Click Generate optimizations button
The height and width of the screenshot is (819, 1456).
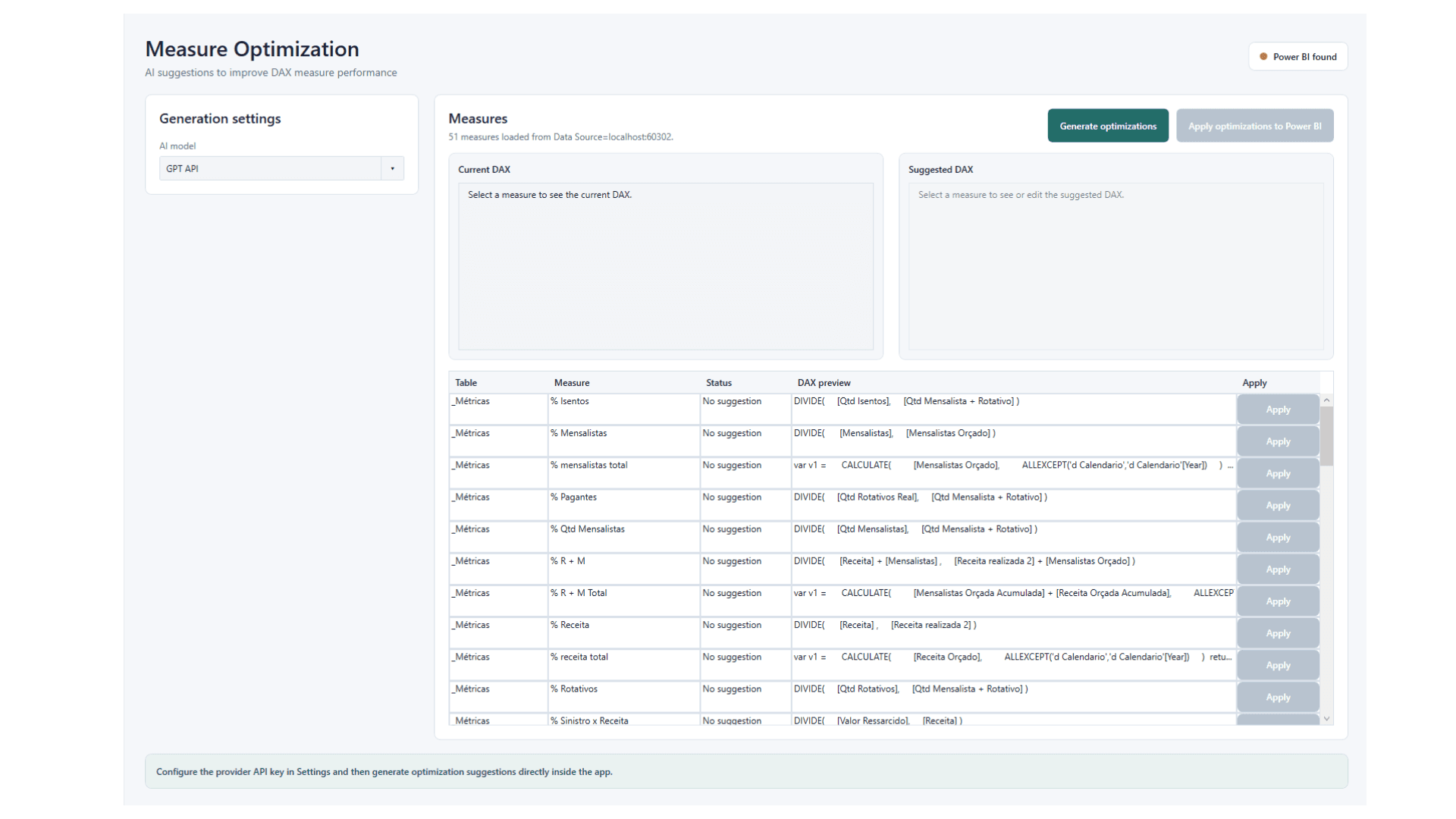(x=1108, y=126)
